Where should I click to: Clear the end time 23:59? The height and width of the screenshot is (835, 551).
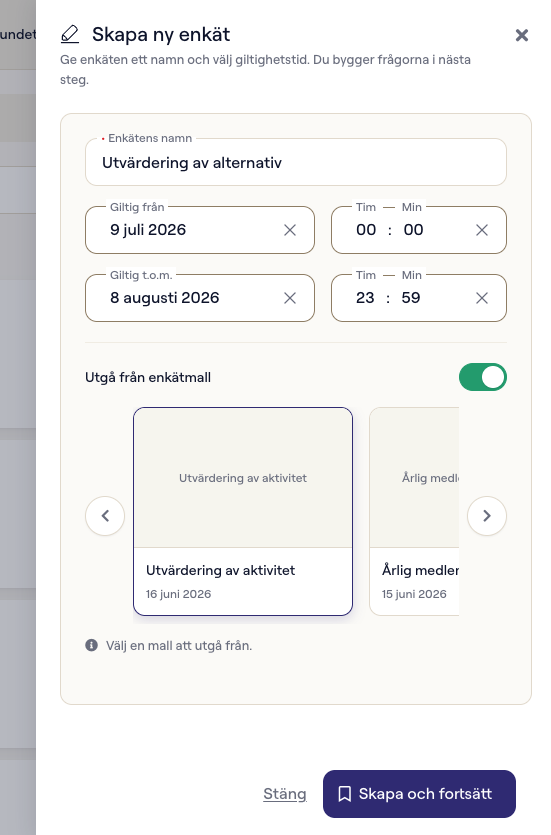pyautogui.click(x=482, y=298)
